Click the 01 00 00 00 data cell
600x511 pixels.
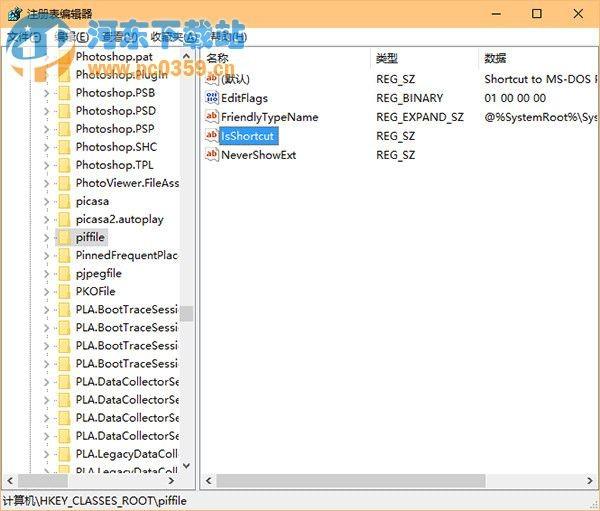(515, 98)
